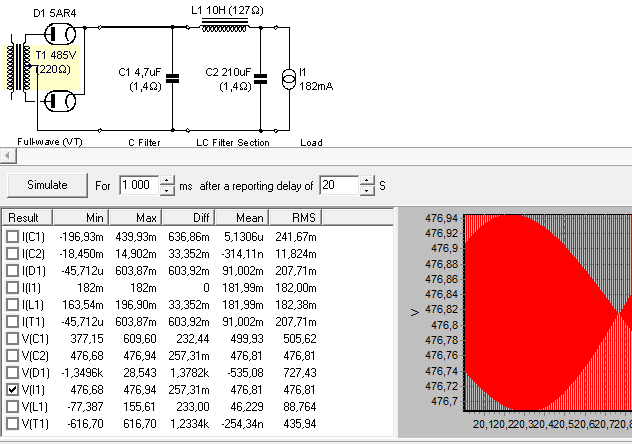Select the I1 182mA current load symbol
This screenshot has height=444, width=632.
pos(289,77)
